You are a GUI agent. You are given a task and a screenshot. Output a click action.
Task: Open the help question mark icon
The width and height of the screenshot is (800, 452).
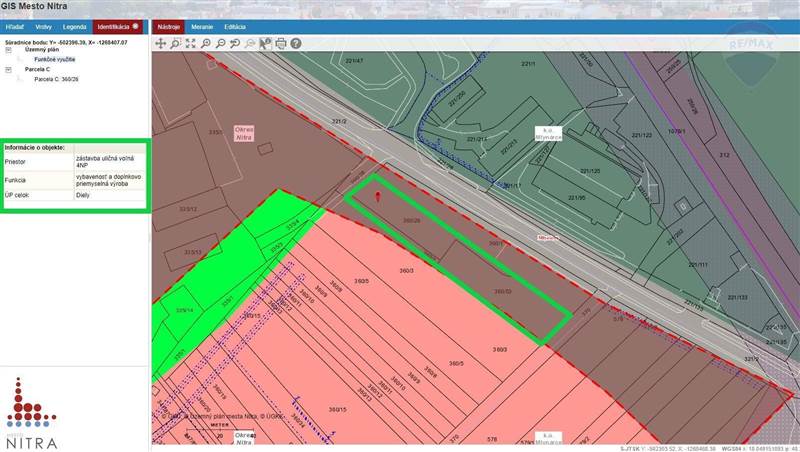tap(295, 43)
